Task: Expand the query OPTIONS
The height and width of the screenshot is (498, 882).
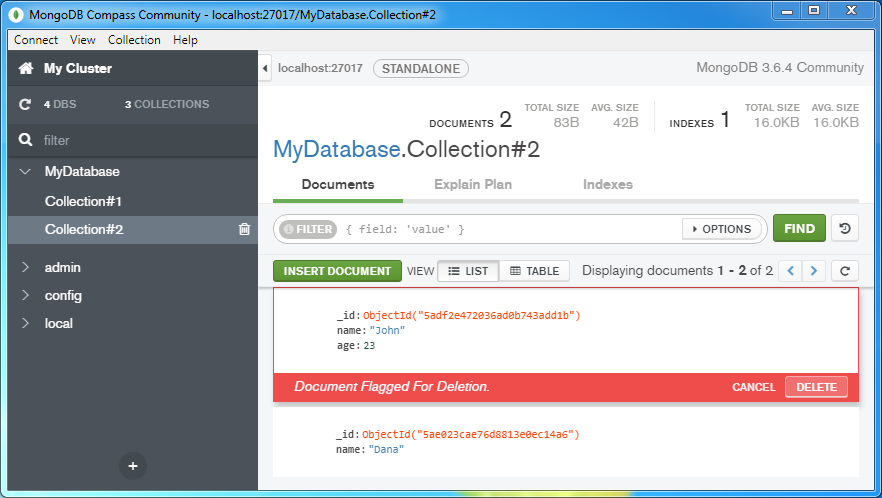Action: [722, 229]
